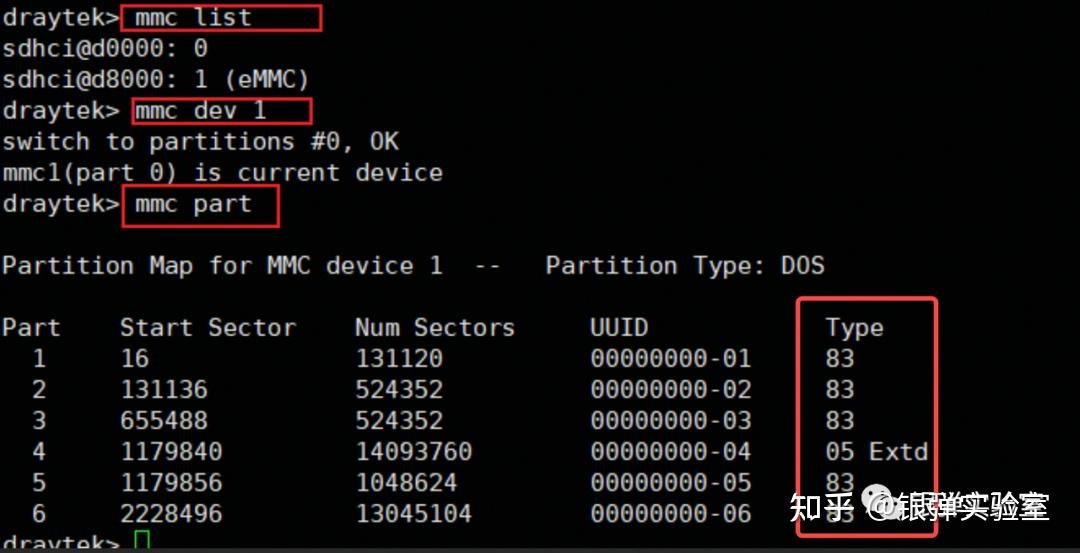This screenshot has height=553, width=1080.
Task: Click the "Part" column header
Action: tap(31, 328)
